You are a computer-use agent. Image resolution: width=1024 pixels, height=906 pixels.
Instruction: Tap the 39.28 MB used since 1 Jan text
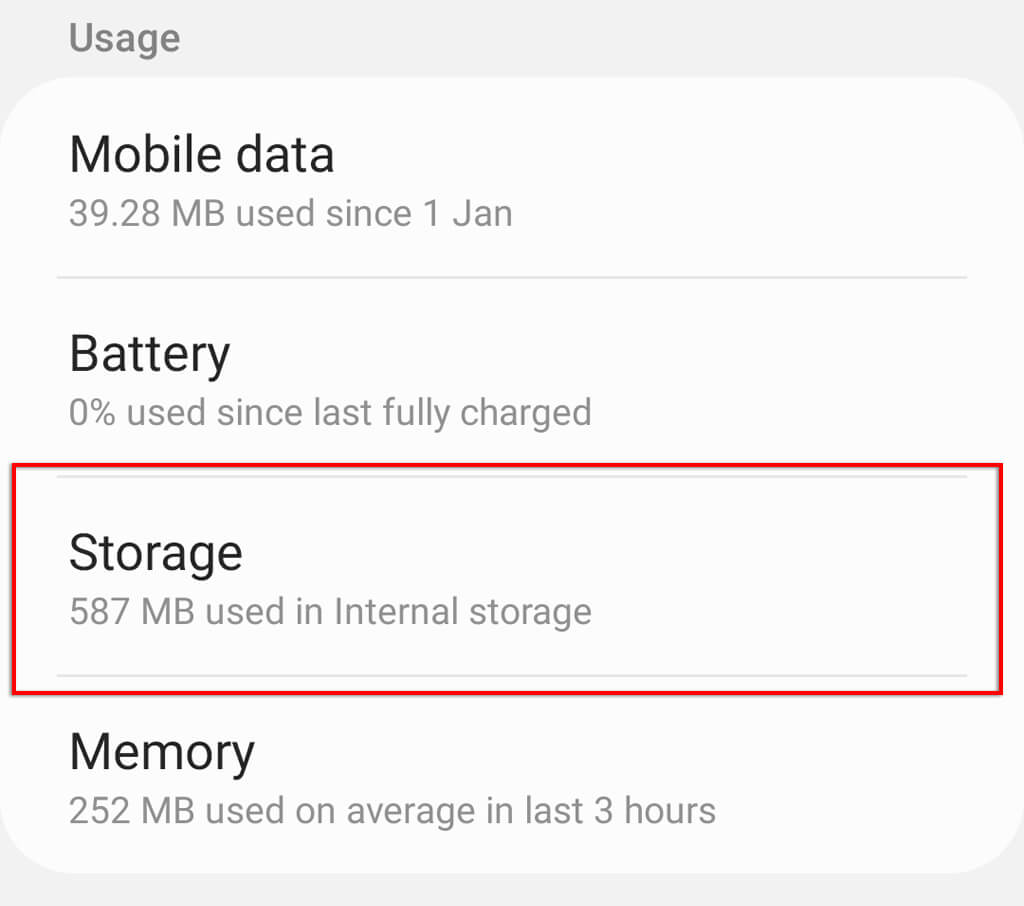click(x=291, y=214)
